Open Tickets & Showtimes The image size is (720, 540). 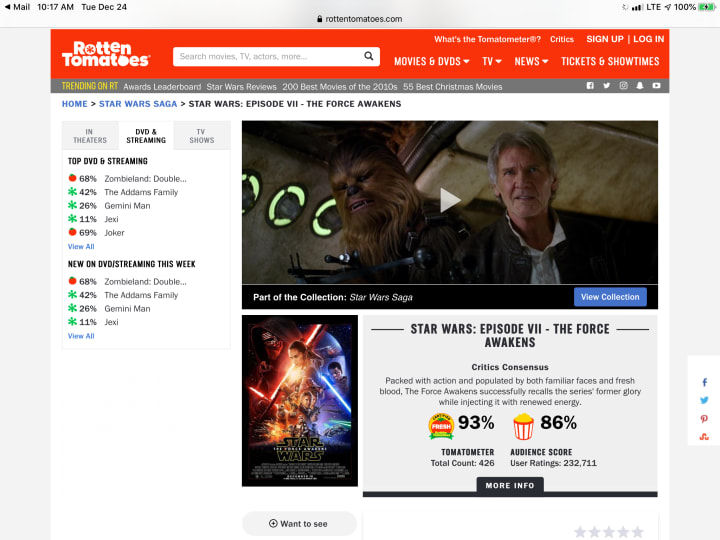coord(610,61)
